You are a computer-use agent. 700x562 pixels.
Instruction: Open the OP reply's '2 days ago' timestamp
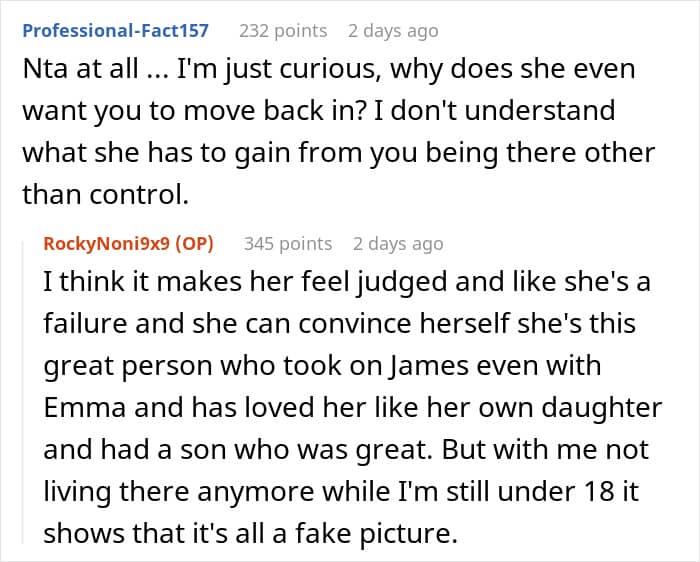398,243
